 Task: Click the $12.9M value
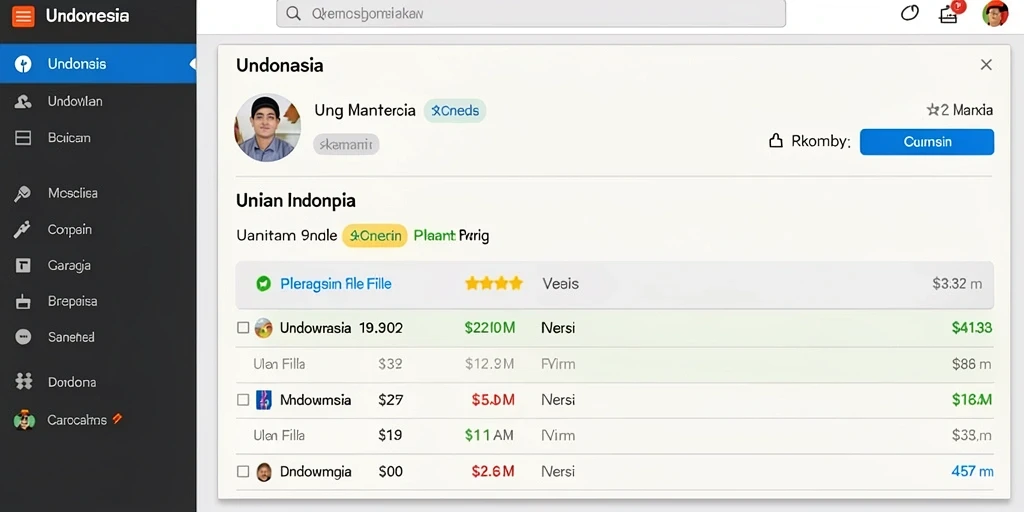pos(490,364)
